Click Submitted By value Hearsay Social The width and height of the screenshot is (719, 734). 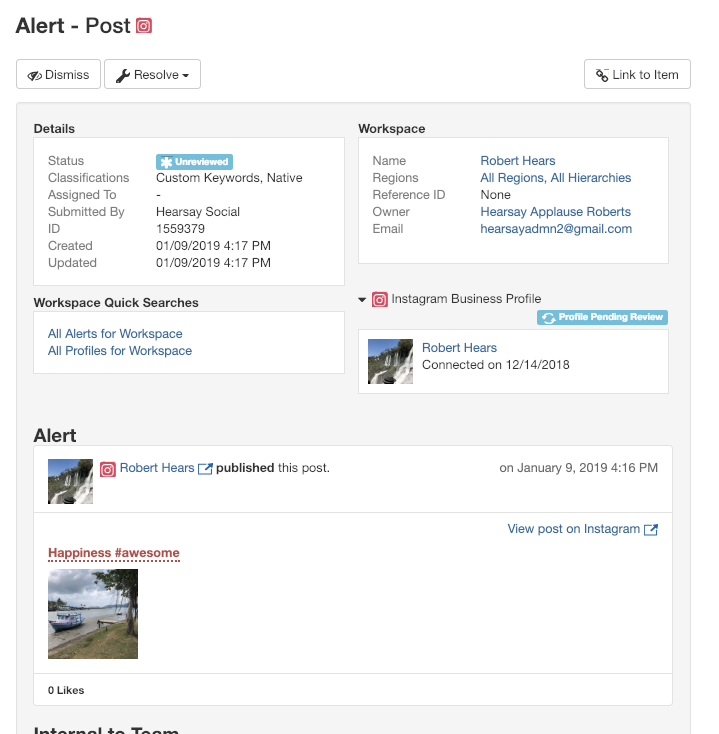(198, 212)
